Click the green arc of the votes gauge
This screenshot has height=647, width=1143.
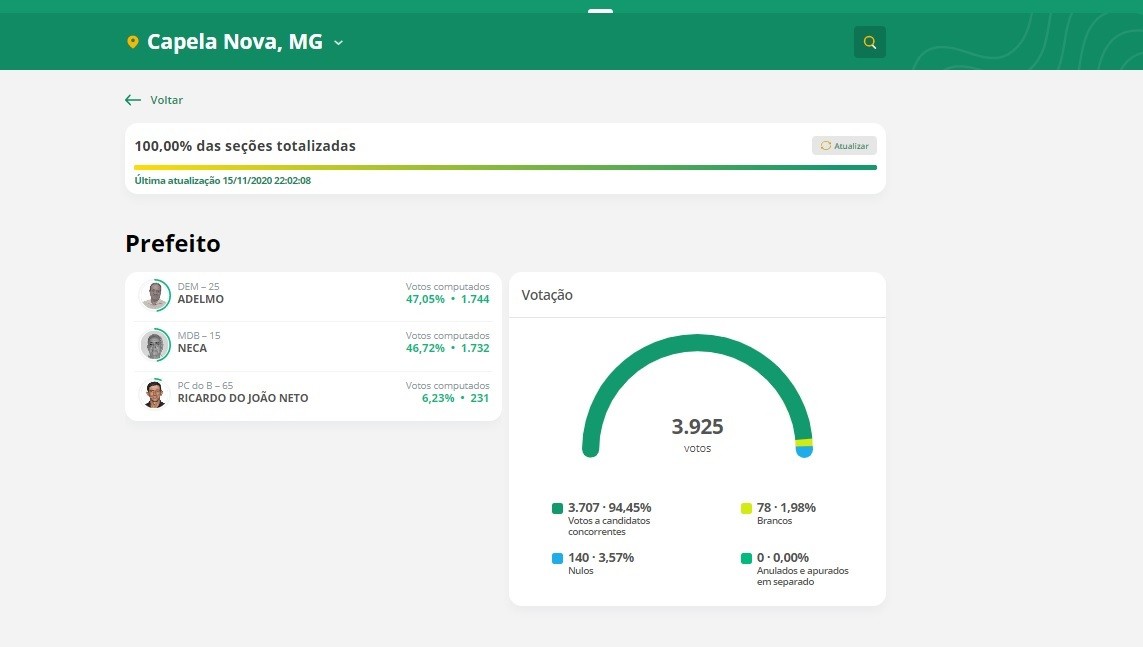pos(697,344)
